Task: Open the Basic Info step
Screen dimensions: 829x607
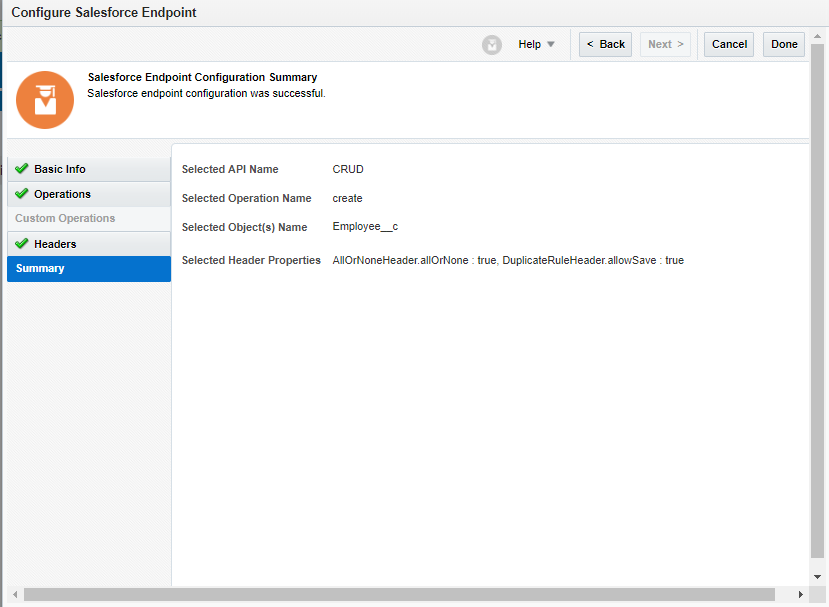Action: pyautogui.click(x=89, y=169)
